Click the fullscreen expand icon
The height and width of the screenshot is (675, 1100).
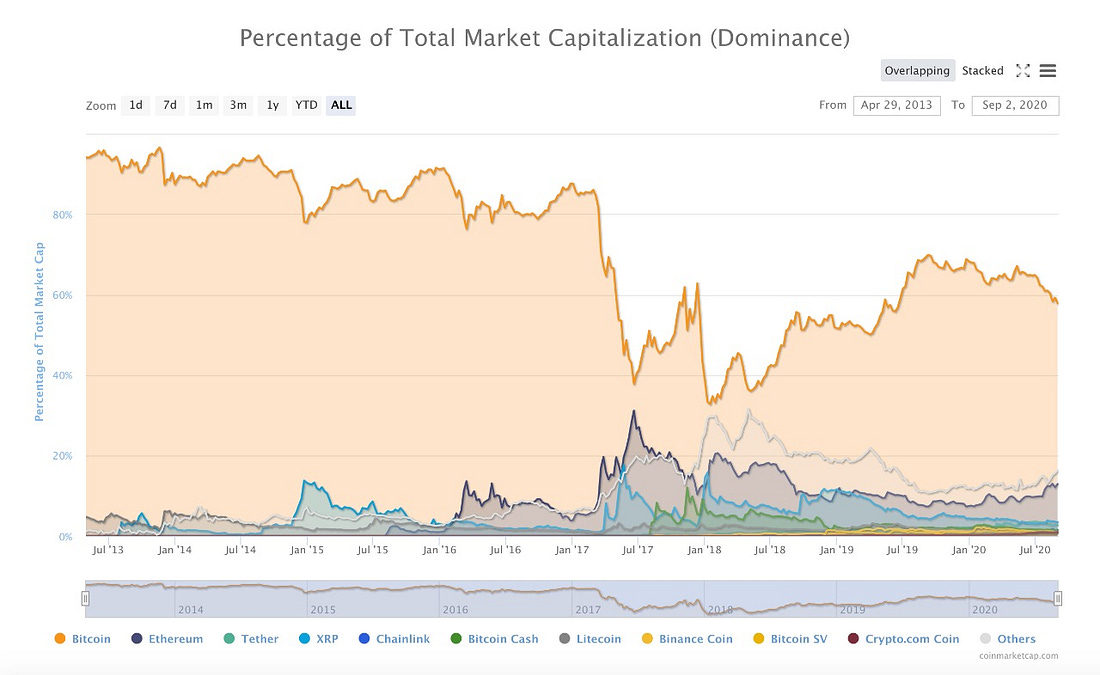(x=1023, y=71)
